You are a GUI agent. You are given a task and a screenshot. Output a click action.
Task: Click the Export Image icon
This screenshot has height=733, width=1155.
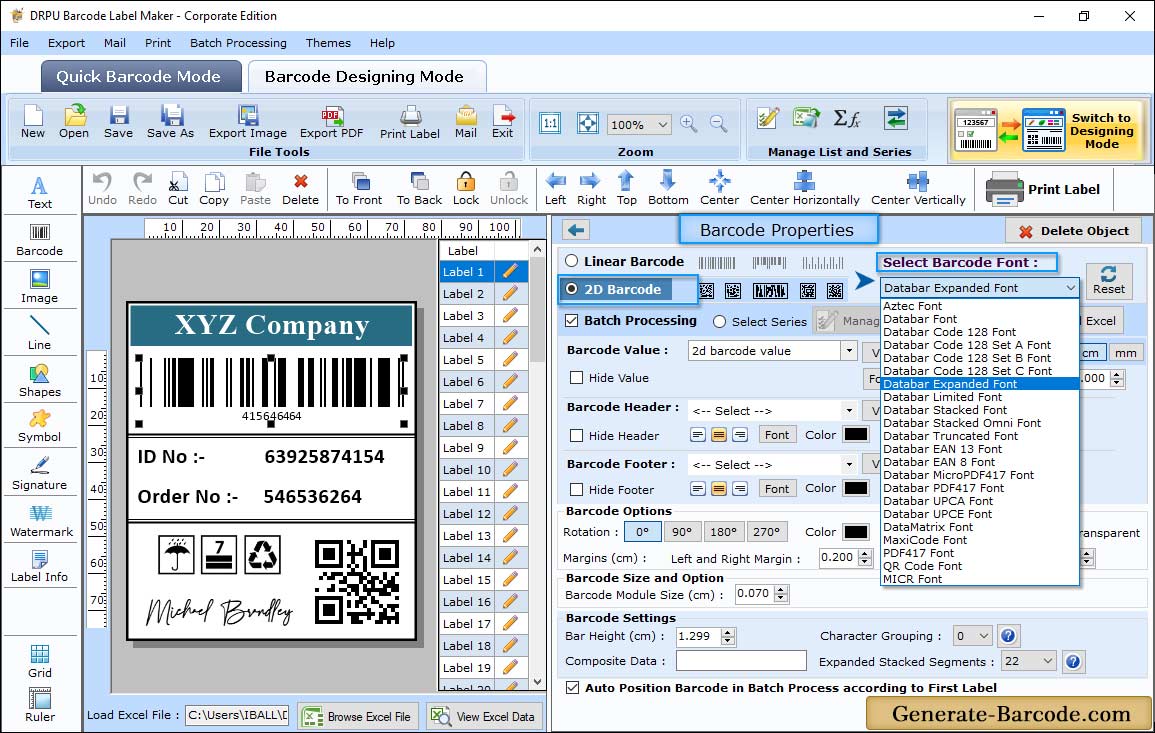click(x=248, y=122)
